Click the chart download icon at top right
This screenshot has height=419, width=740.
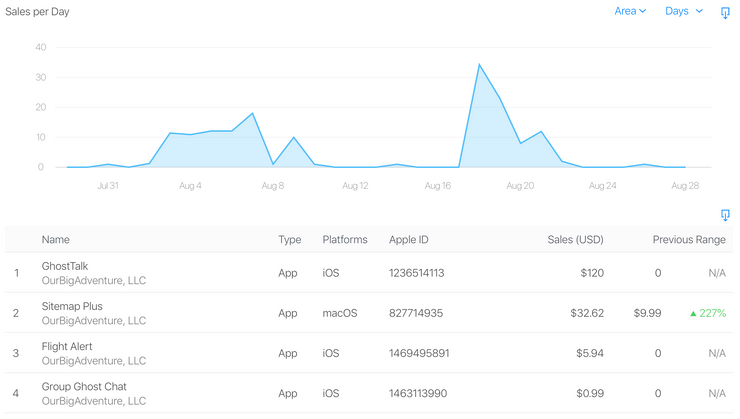[x=726, y=13]
